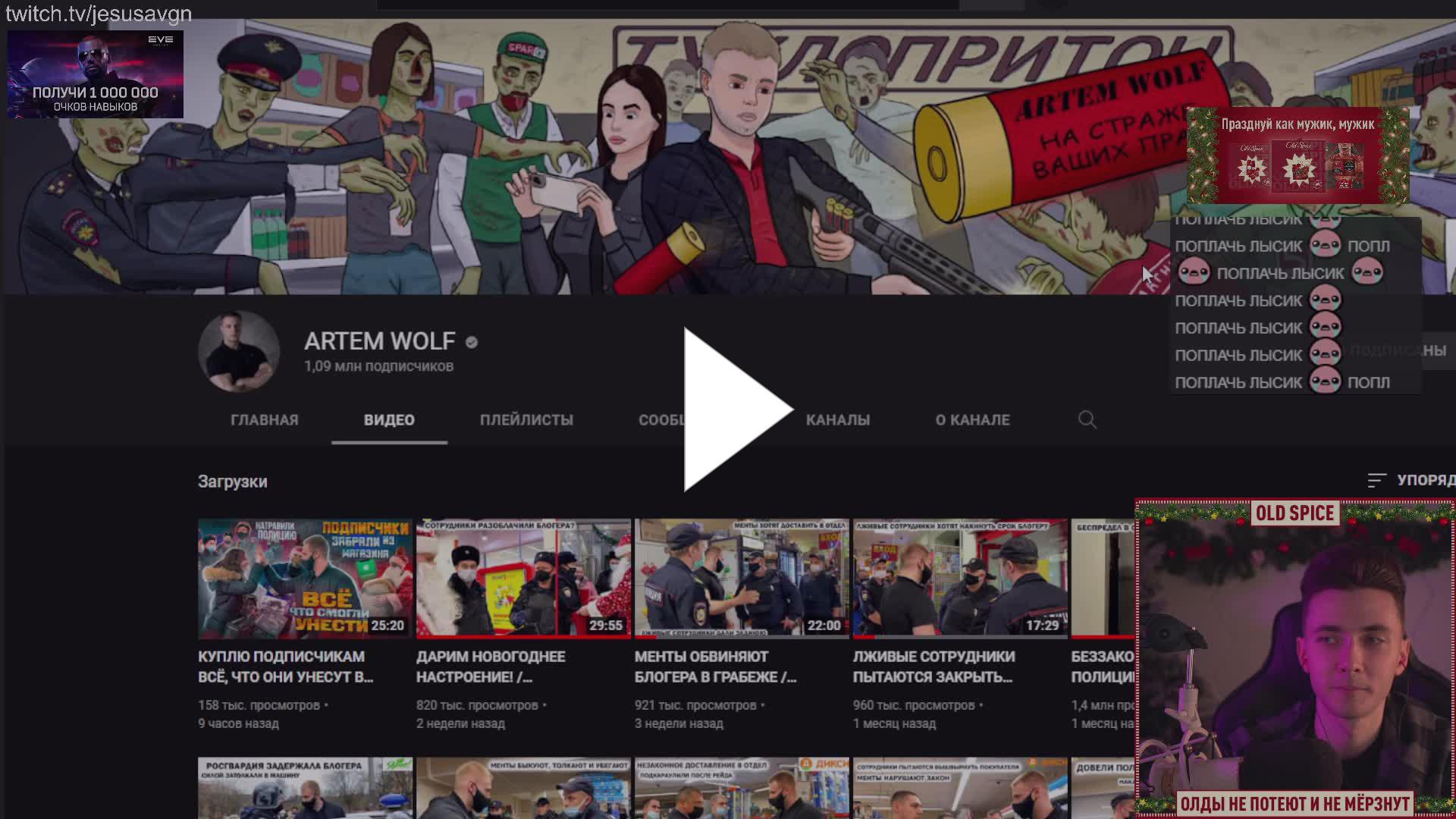Click МЕНТЫ ОБВИНЯЮТ БЛОГЕРА В ГРАБЕЖЕ title
Screen dimensions: 1456x819
[715, 666]
